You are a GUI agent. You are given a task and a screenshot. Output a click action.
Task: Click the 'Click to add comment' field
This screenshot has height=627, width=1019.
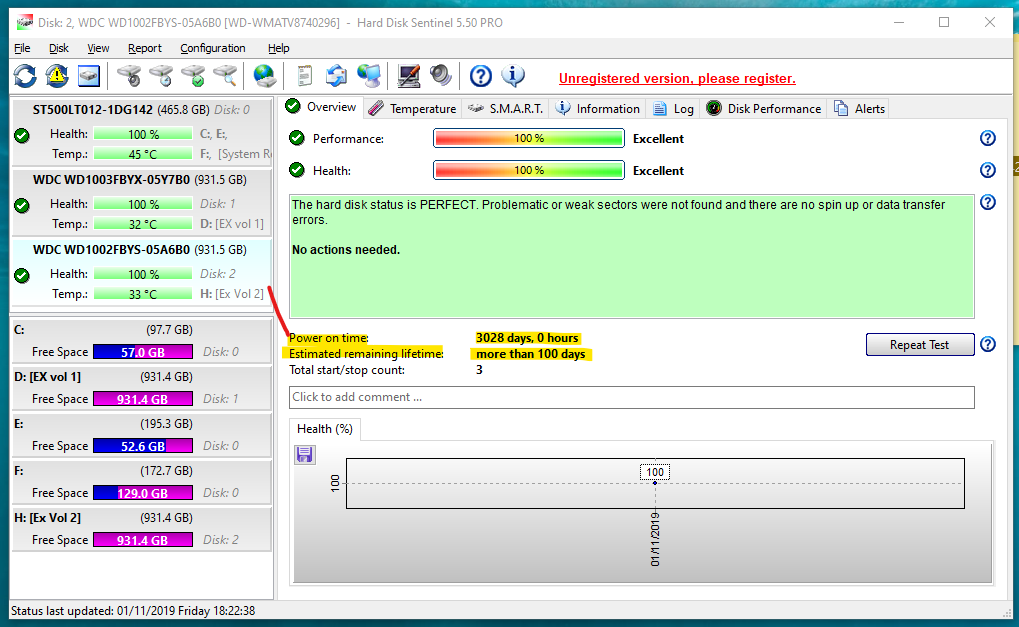(x=632, y=398)
